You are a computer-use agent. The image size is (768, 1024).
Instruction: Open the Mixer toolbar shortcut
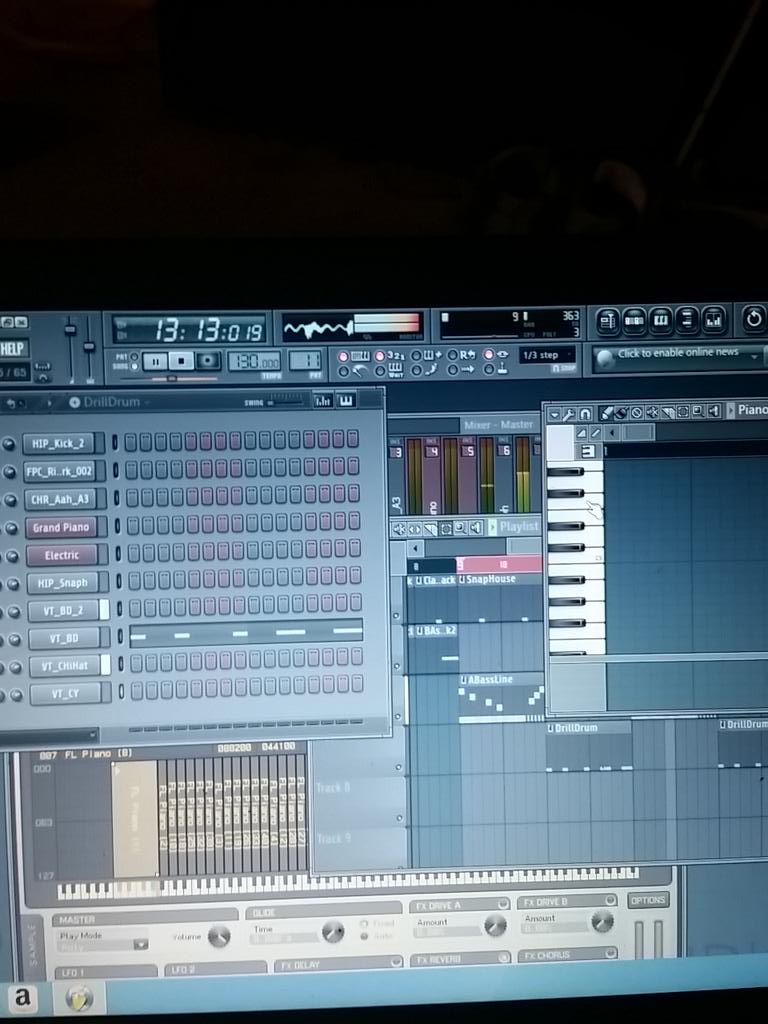[x=713, y=320]
